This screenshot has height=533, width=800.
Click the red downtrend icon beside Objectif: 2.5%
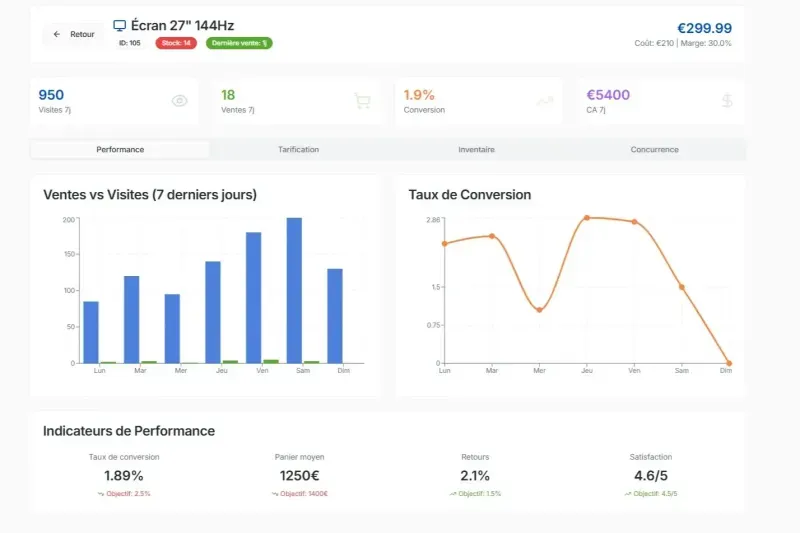(x=101, y=494)
